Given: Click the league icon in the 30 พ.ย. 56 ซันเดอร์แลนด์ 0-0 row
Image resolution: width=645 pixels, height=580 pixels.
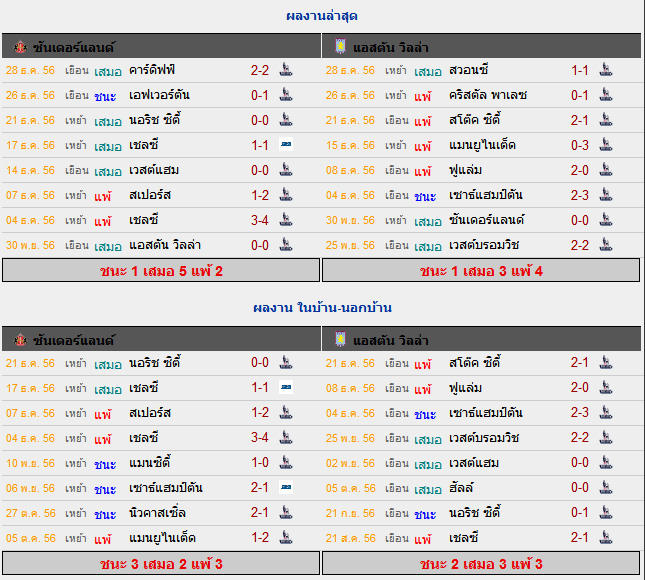Looking at the screenshot, I should [x=606, y=220].
